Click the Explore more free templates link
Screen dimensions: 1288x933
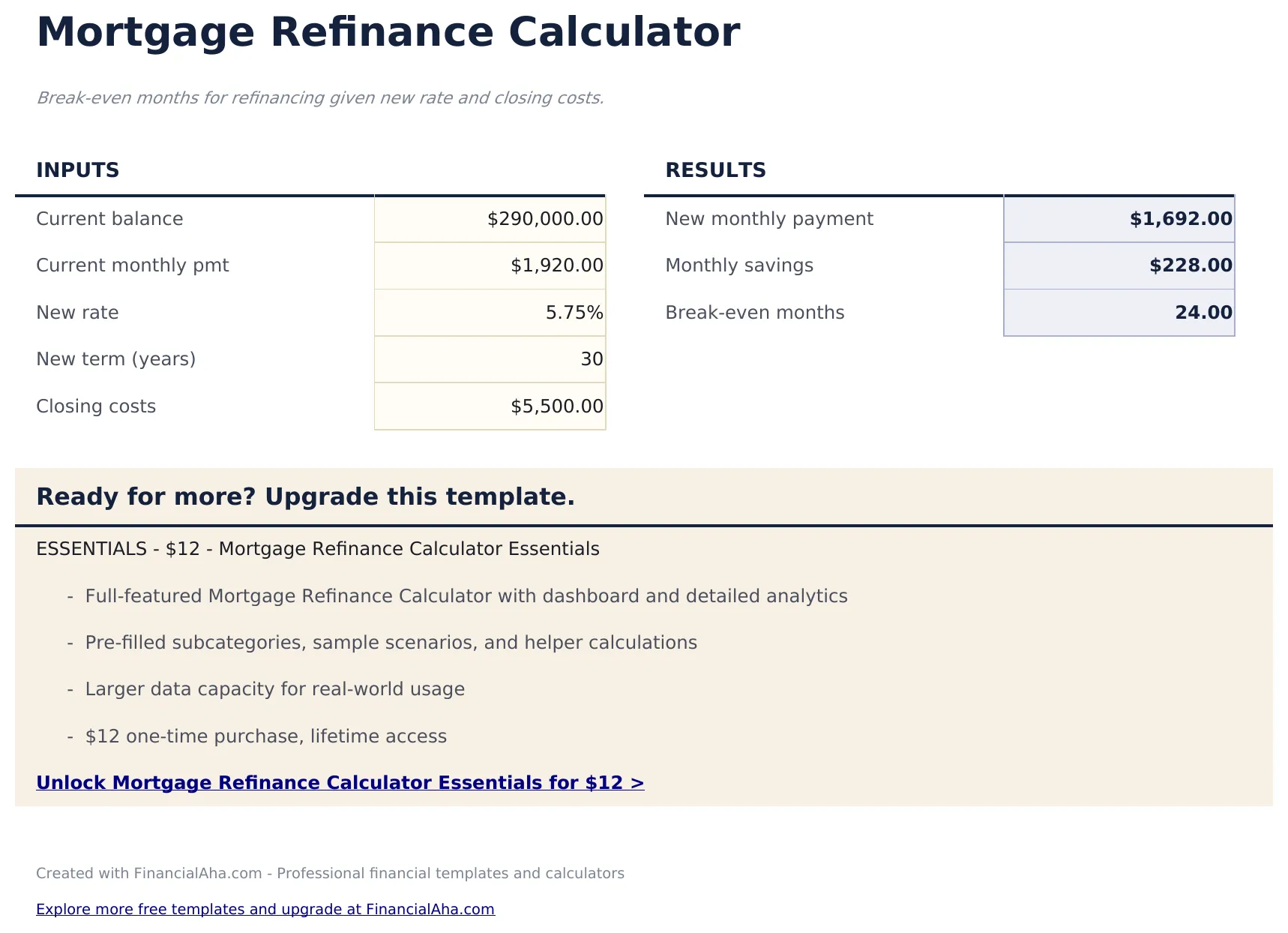(265, 909)
